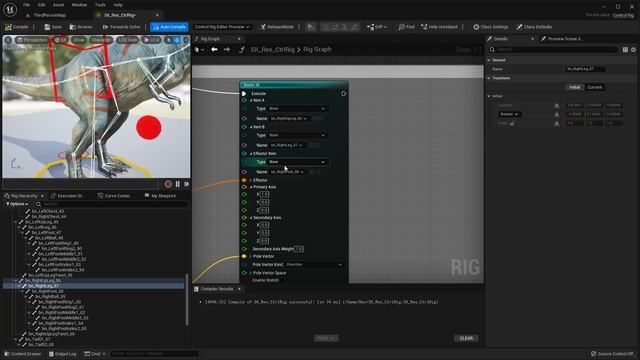Click the Rig Graph breadcrumb link
640x360 pixels.
coord(317,49)
